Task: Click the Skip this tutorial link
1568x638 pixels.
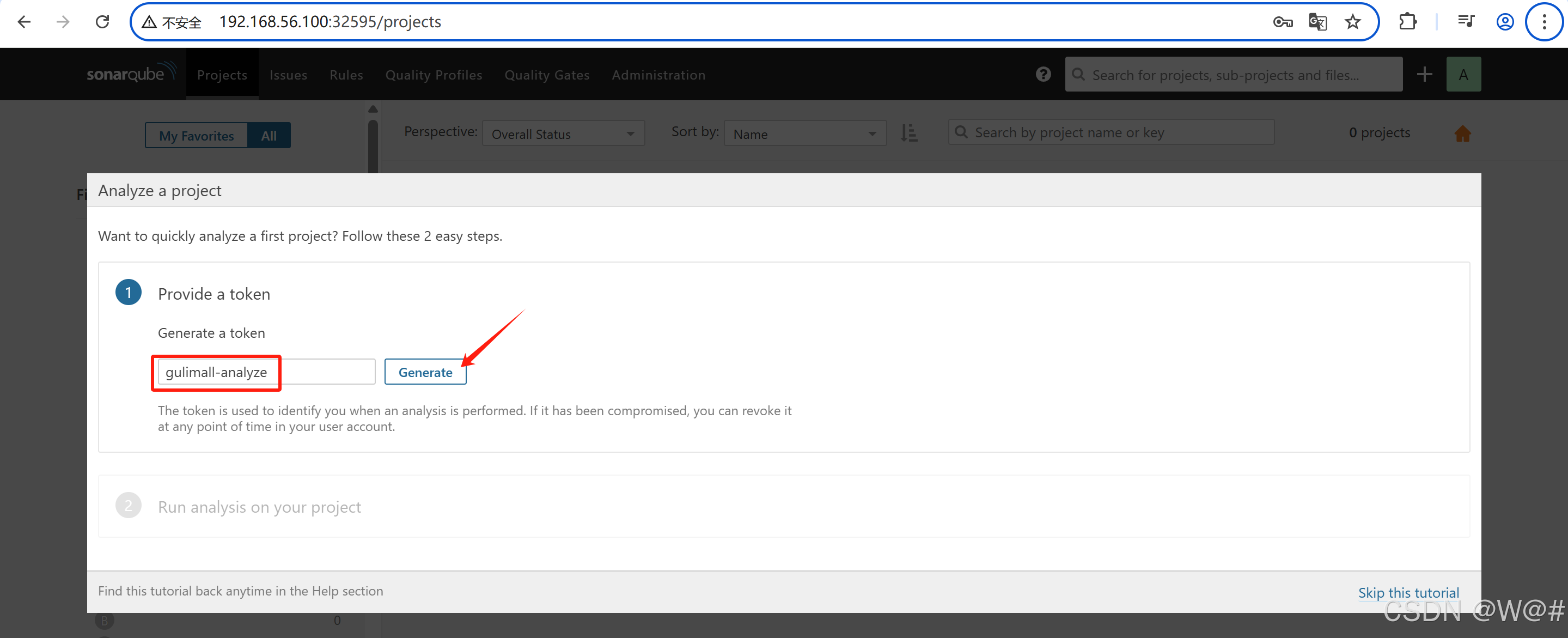Action: (1408, 592)
